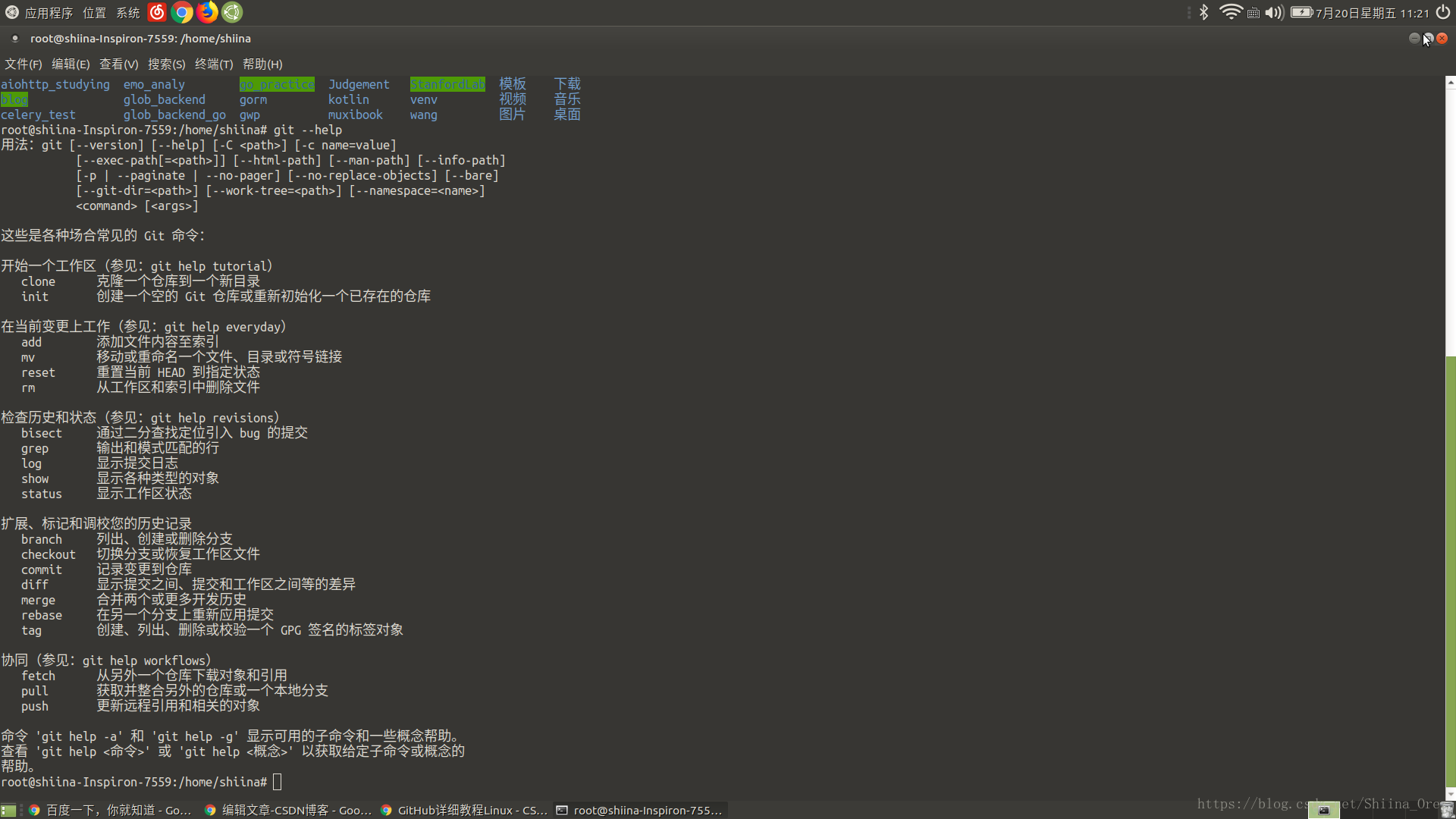Click the fetch command in help output
This screenshot has width=1456, height=819.
point(38,676)
